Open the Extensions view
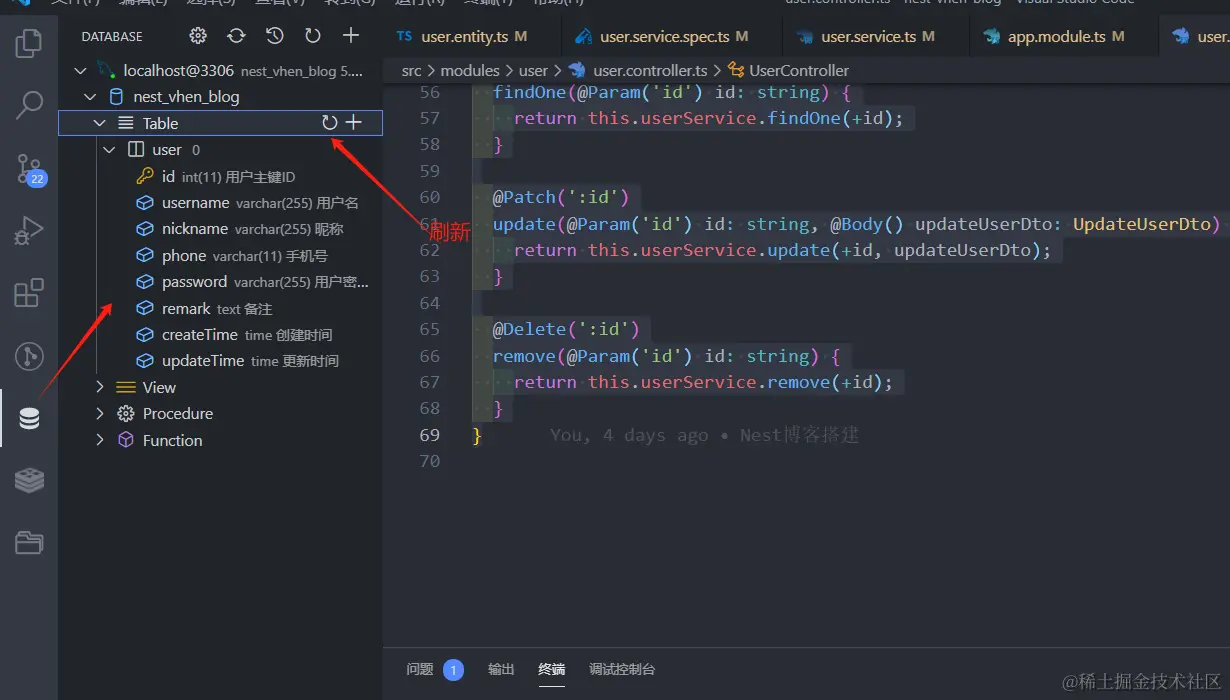1230x700 pixels. pos(29,293)
